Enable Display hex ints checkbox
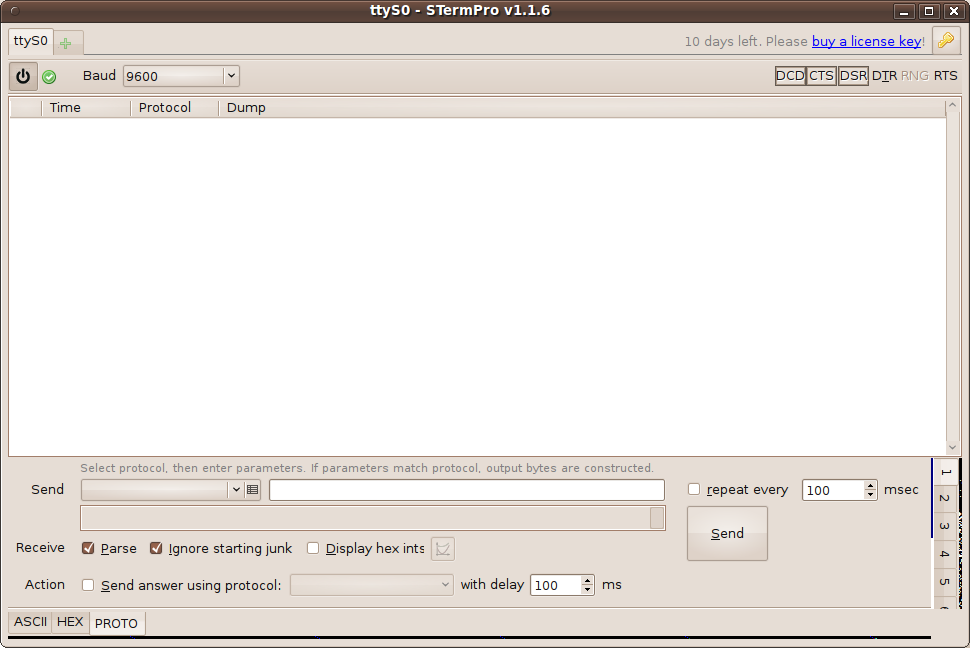Viewport: 970px width, 648px height. coord(313,548)
